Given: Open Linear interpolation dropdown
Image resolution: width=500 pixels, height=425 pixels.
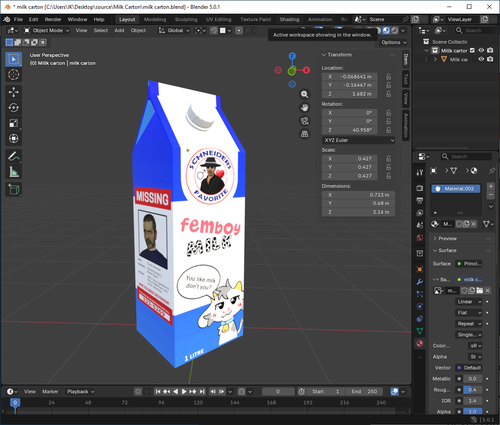Looking at the screenshot, I should (469, 302).
